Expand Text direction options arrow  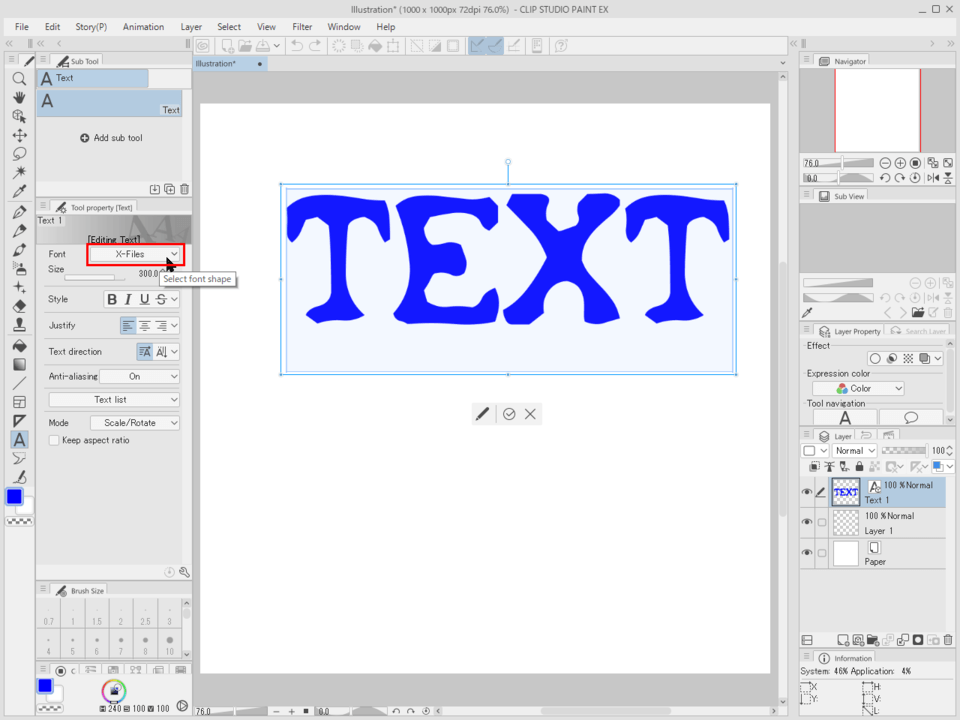174,352
